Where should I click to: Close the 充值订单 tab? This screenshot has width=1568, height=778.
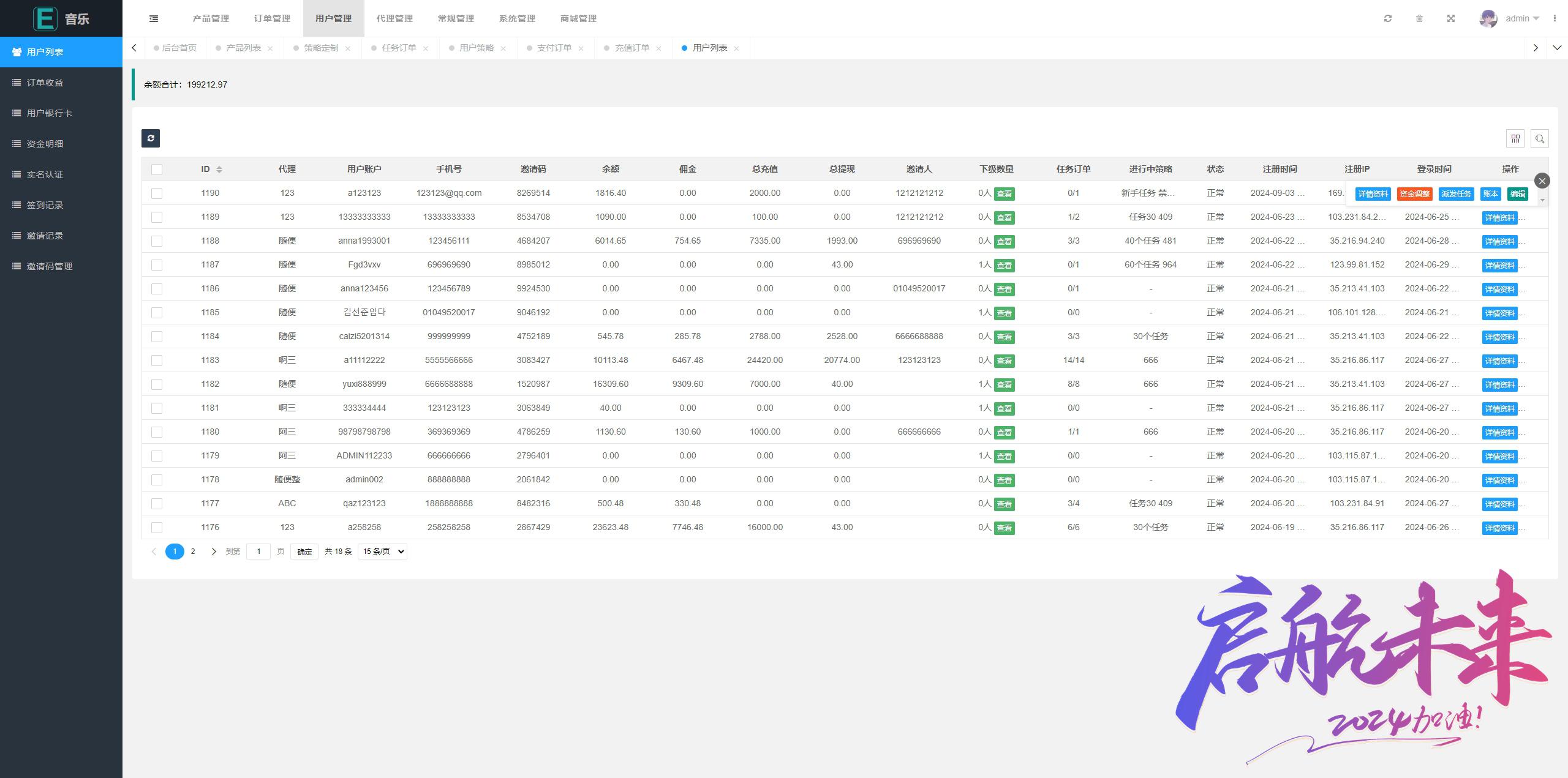659,48
